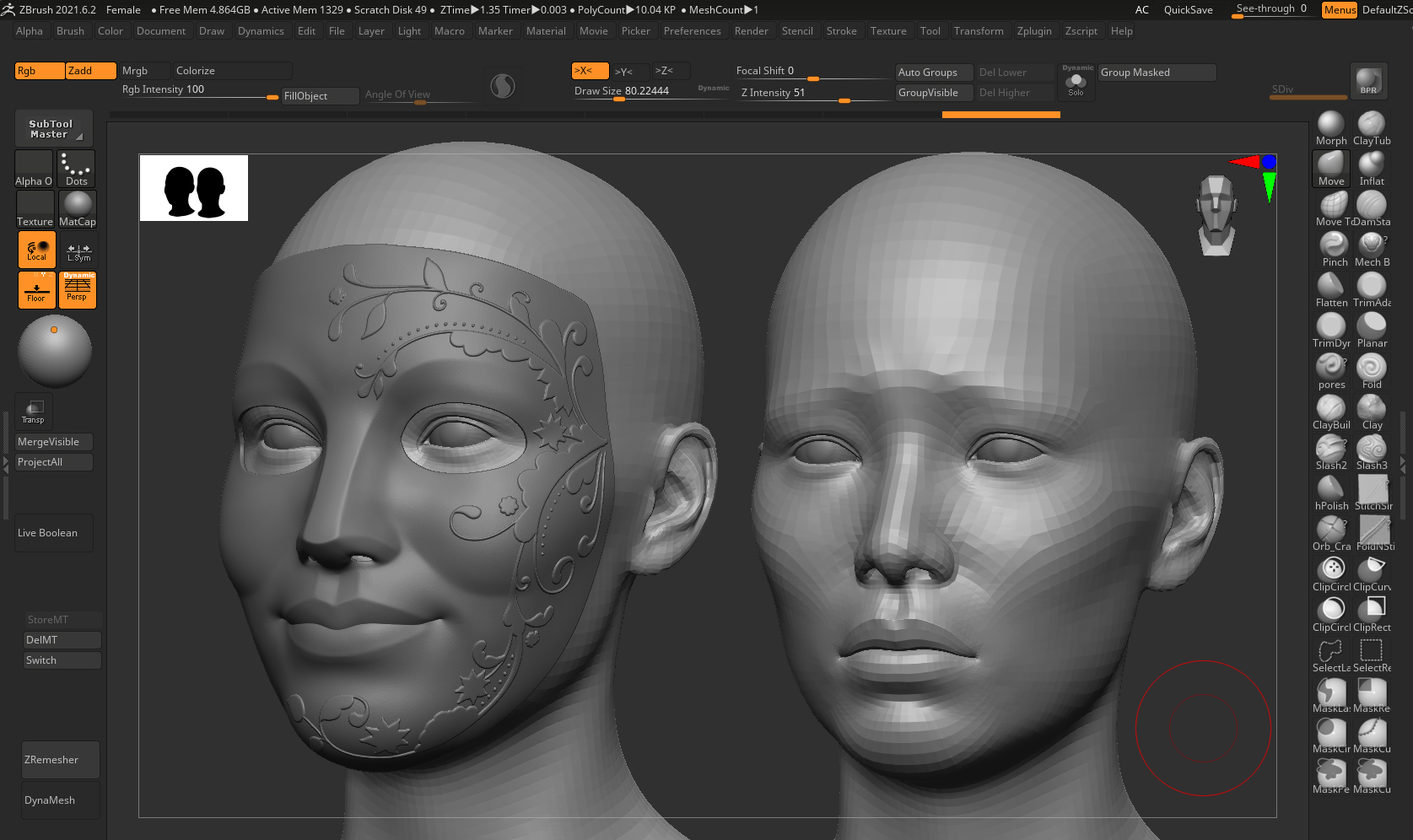
Task: Click the MergeVisible button
Action: click(54, 442)
